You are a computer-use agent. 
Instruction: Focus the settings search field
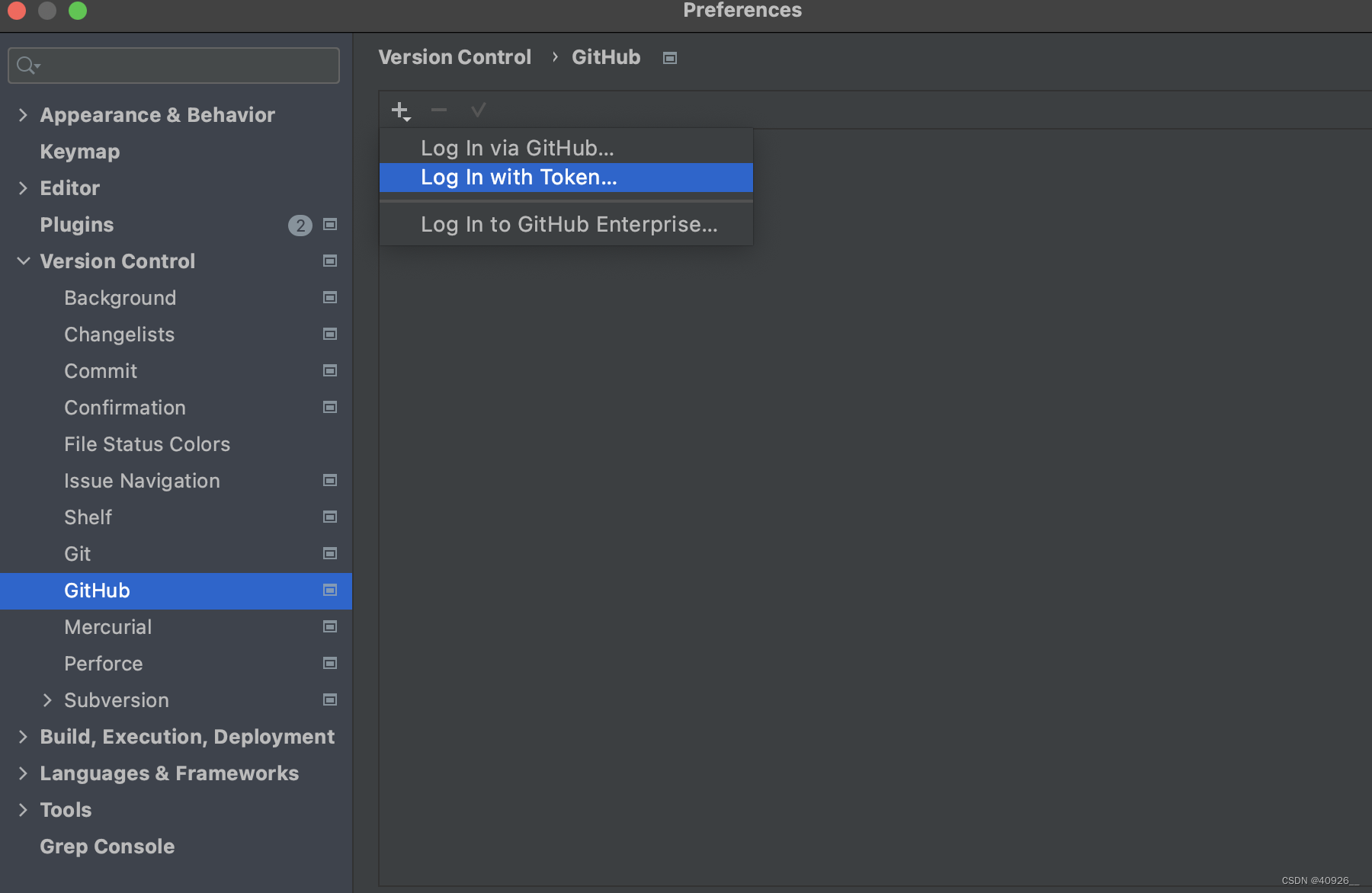[174, 66]
